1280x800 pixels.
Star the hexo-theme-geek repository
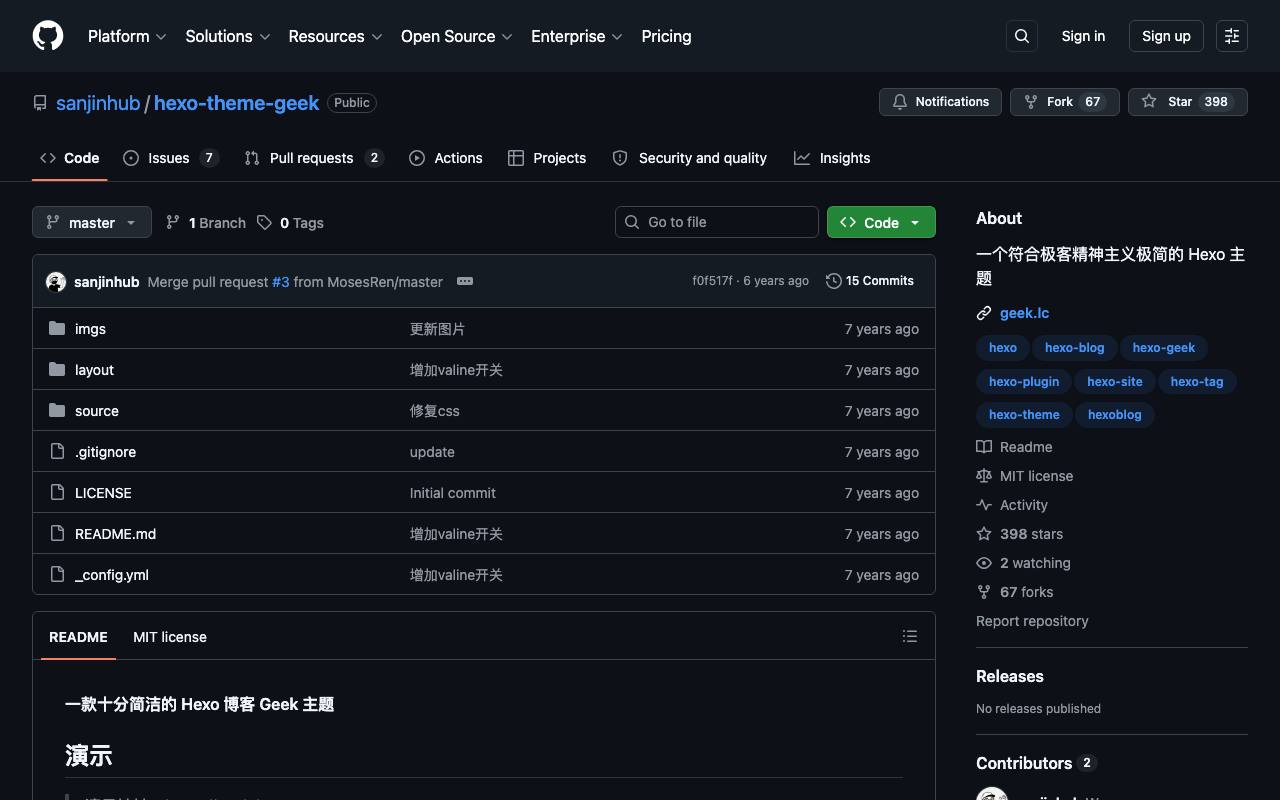click(1188, 102)
